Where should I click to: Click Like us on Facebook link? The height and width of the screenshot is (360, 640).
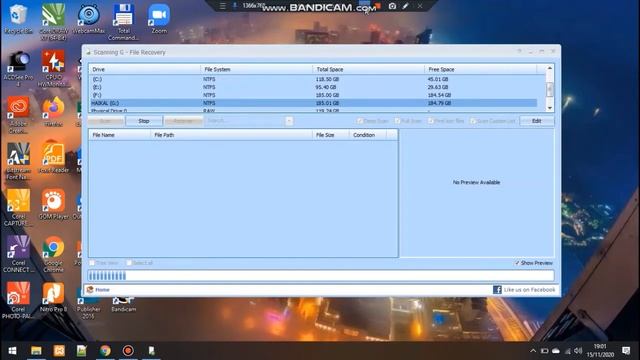(x=529, y=290)
